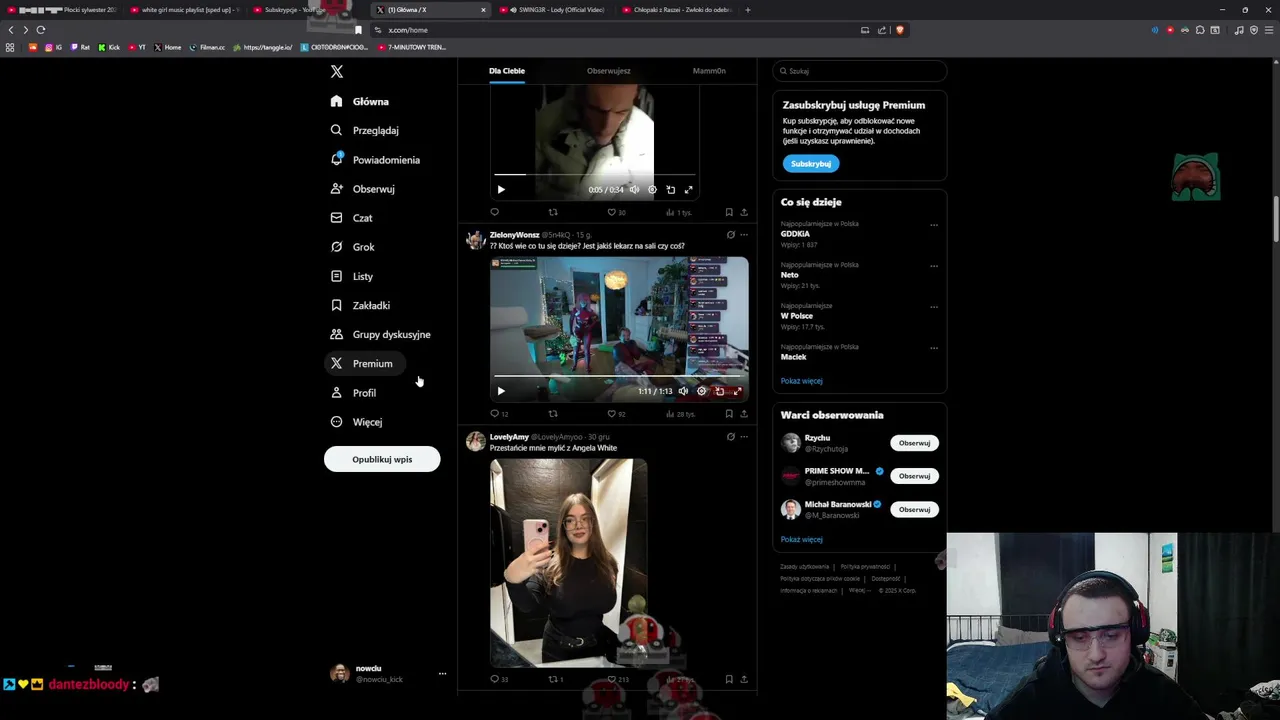Play the ZielonyWonsz video
This screenshot has width=1280, height=720.
(x=501, y=391)
